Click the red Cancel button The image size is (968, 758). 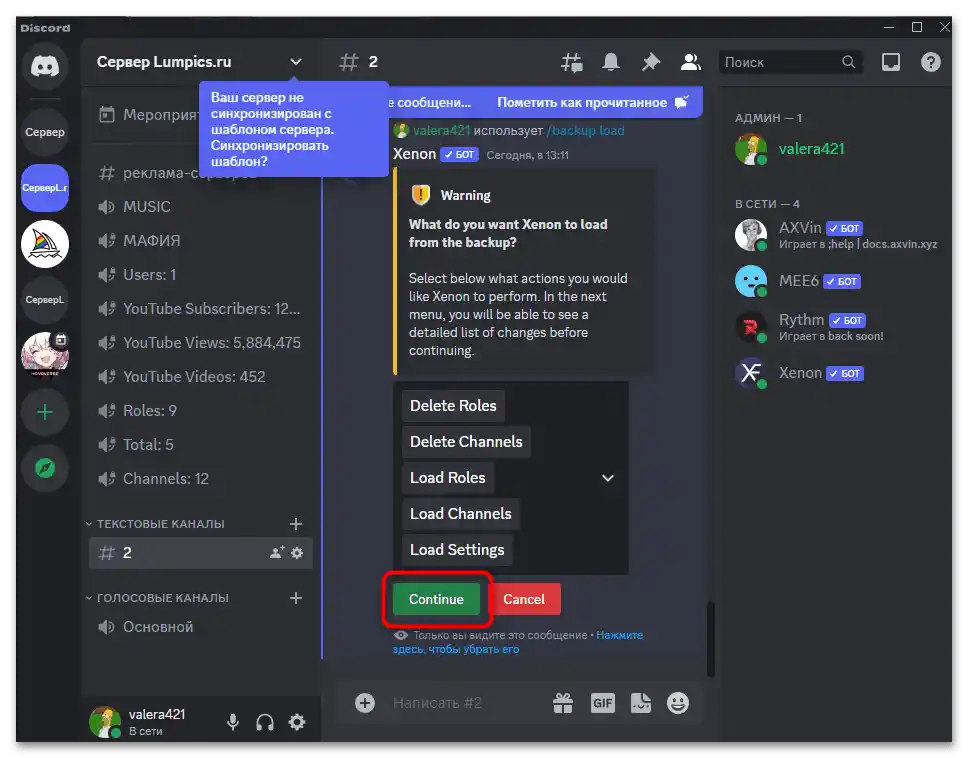point(524,599)
